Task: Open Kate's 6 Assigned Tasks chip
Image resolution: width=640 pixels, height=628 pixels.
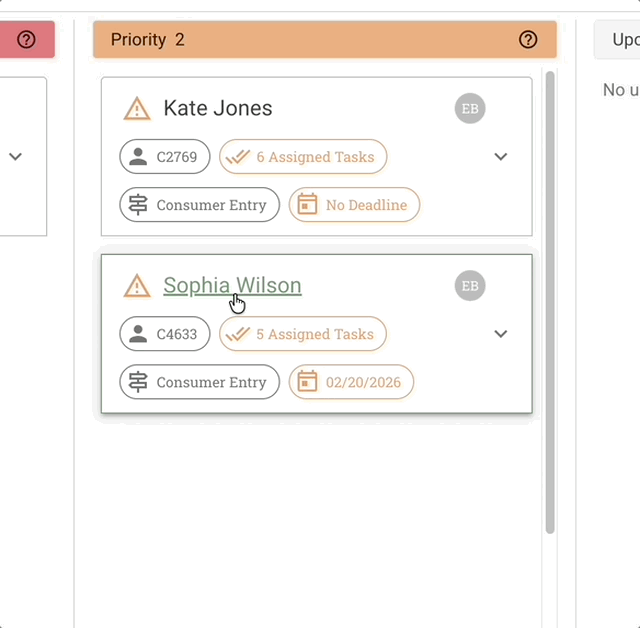Action: coord(303,157)
